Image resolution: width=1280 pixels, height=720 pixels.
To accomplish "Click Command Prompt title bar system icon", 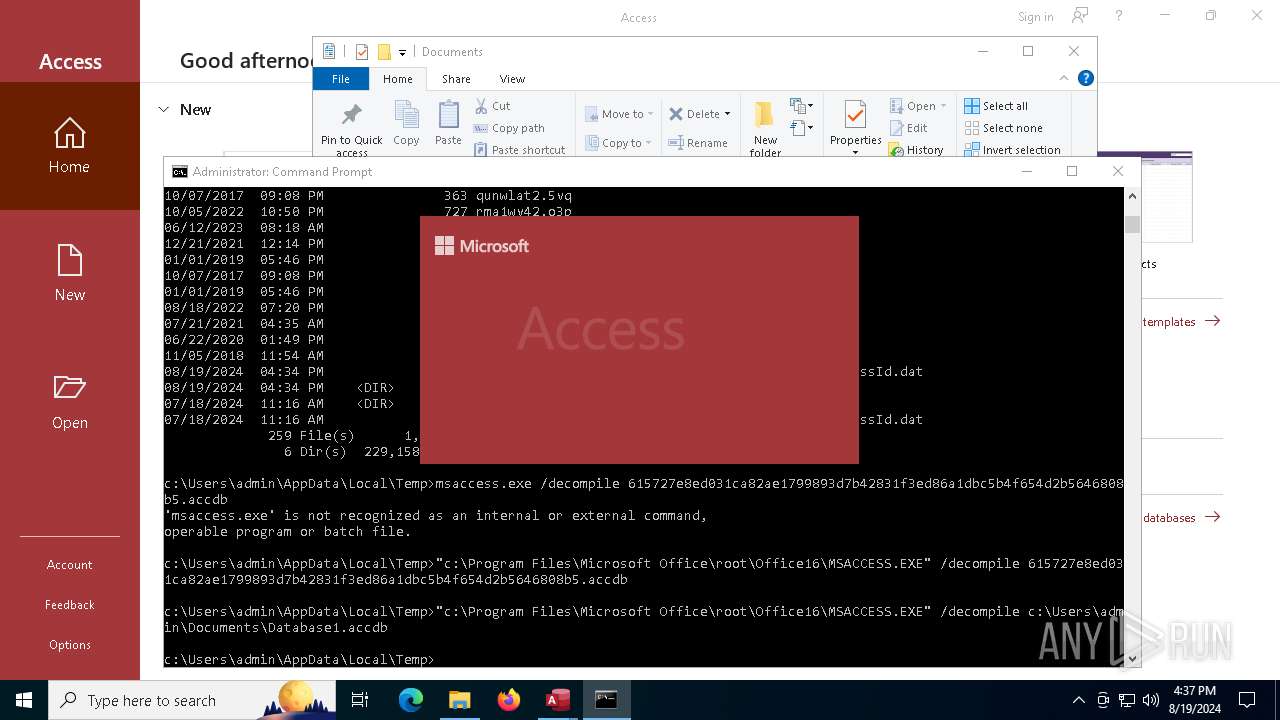I will [x=180, y=172].
